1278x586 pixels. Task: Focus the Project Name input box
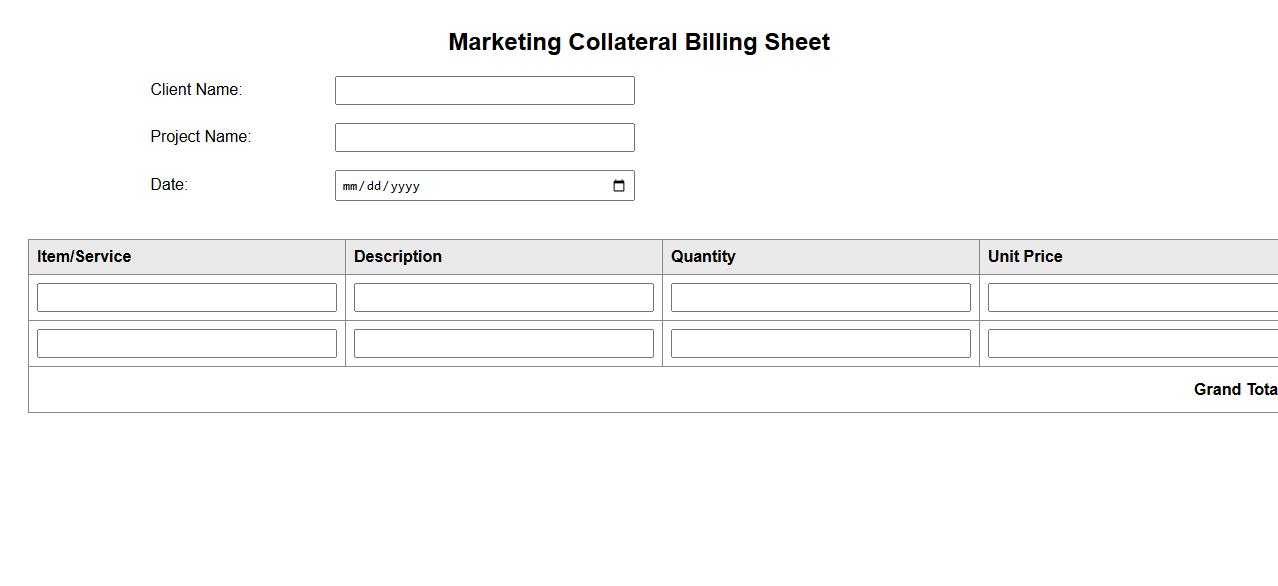coord(484,137)
